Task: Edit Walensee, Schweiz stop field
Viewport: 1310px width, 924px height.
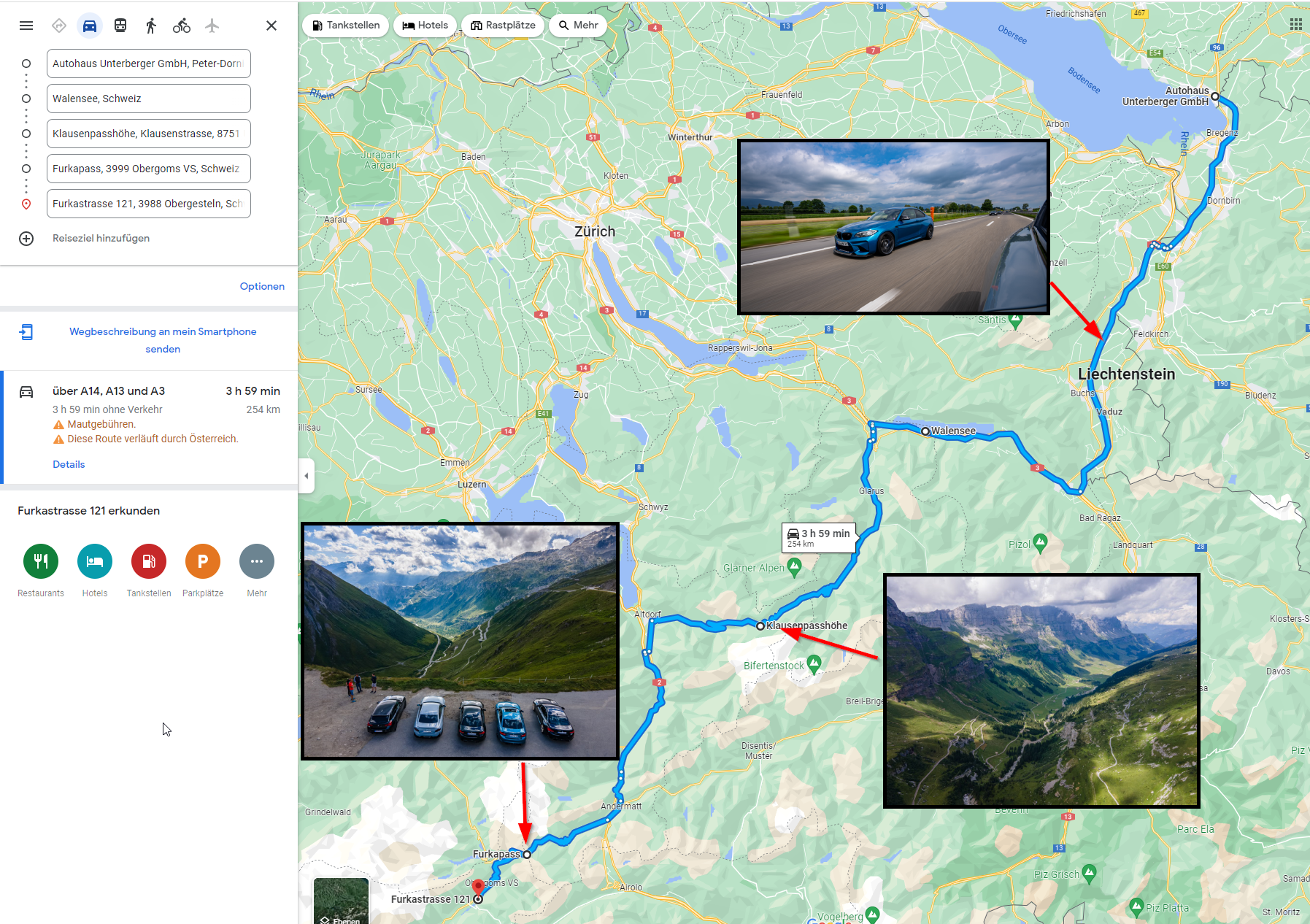Action: [149, 99]
